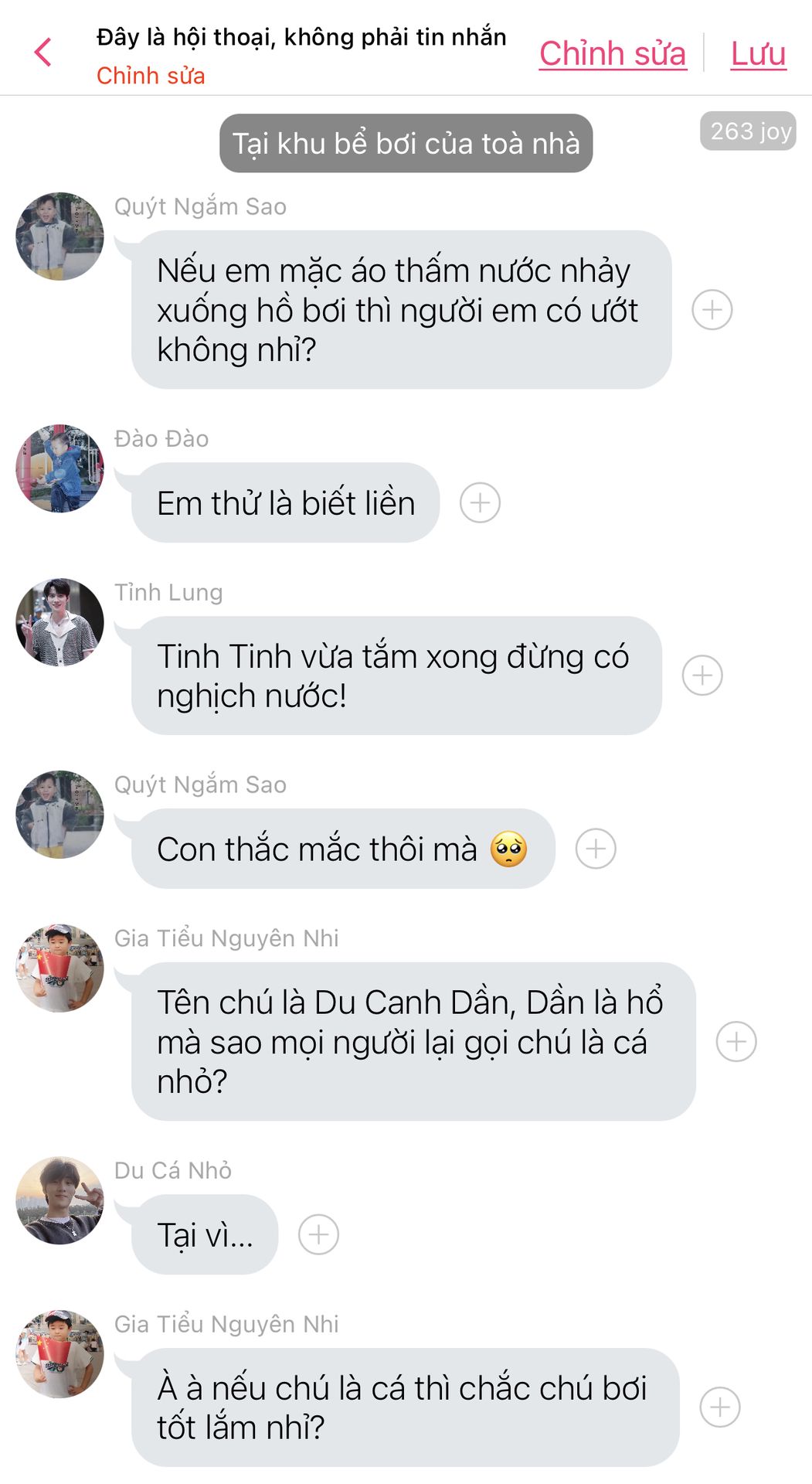Click plus icon beside "Tinh Tinh vừa tắm xong"

pyautogui.click(x=702, y=675)
